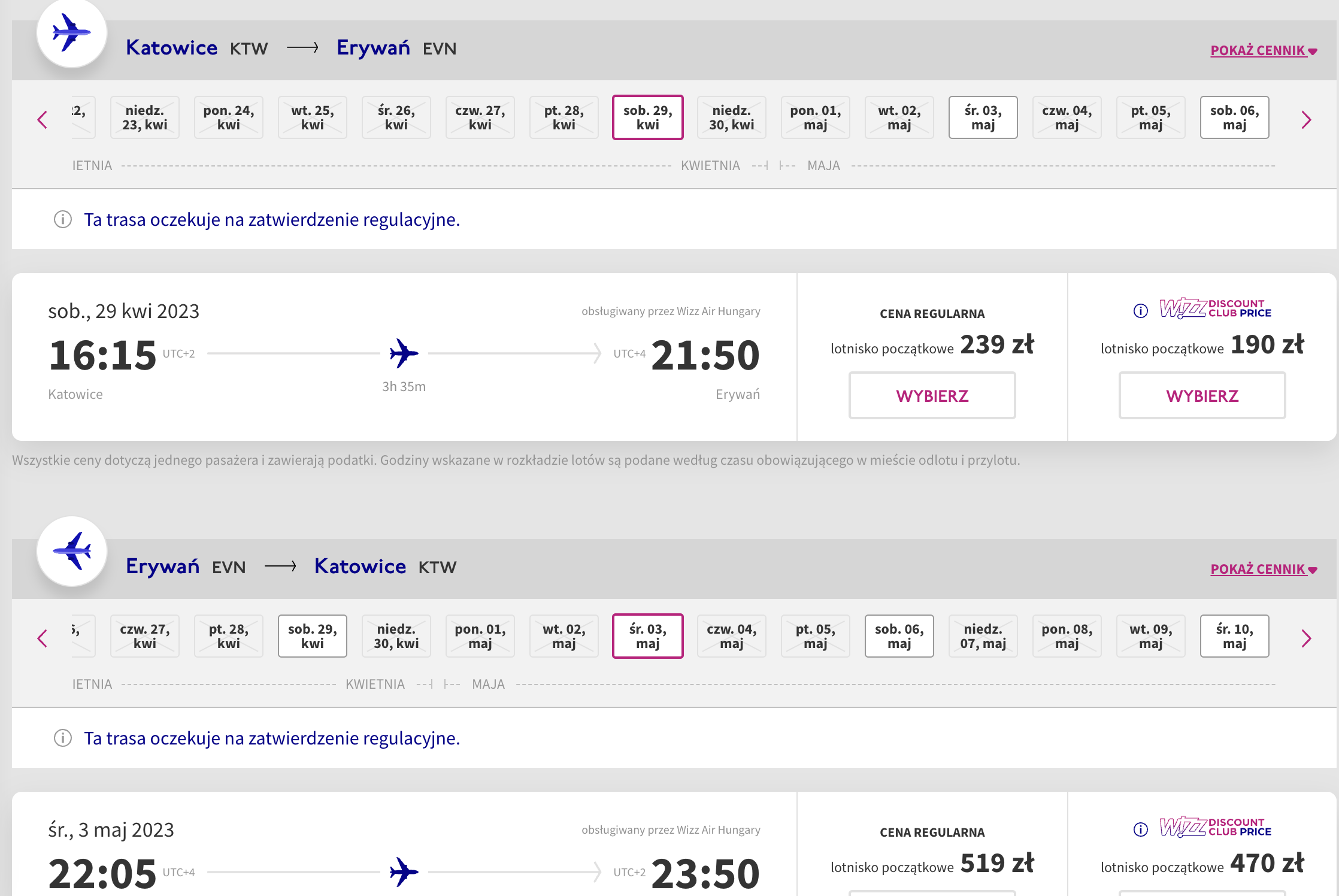Select return date czw. 04, maj
This screenshot has width=1339, height=896.
[x=732, y=636]
